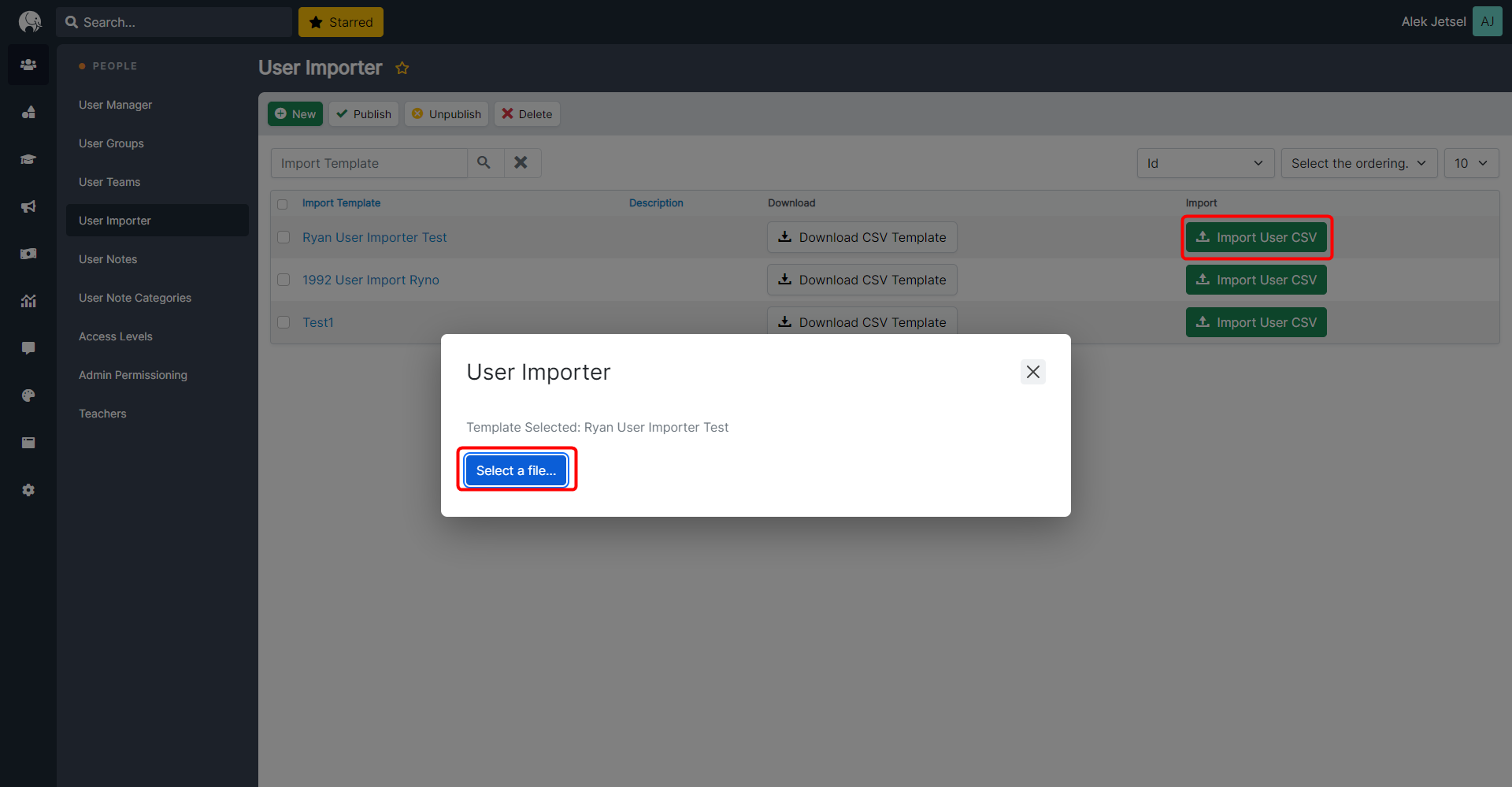The width and height of the screenshot is (1512, 787).
Task: Open 1992 User Import Ryno link
Action: pos(371,280)
